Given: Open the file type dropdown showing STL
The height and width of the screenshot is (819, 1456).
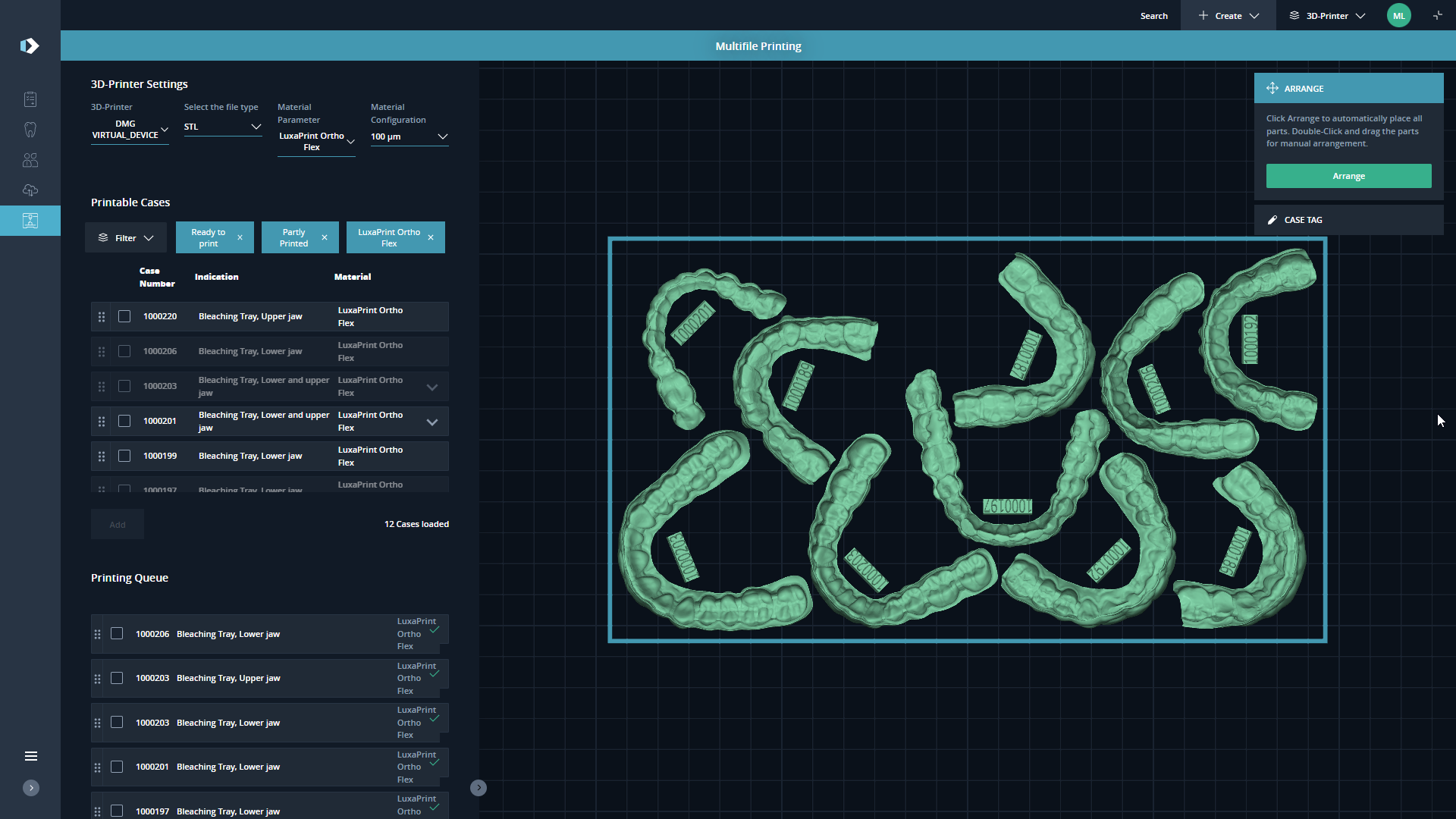Looking at the screenshot, I should pos(223,127).
